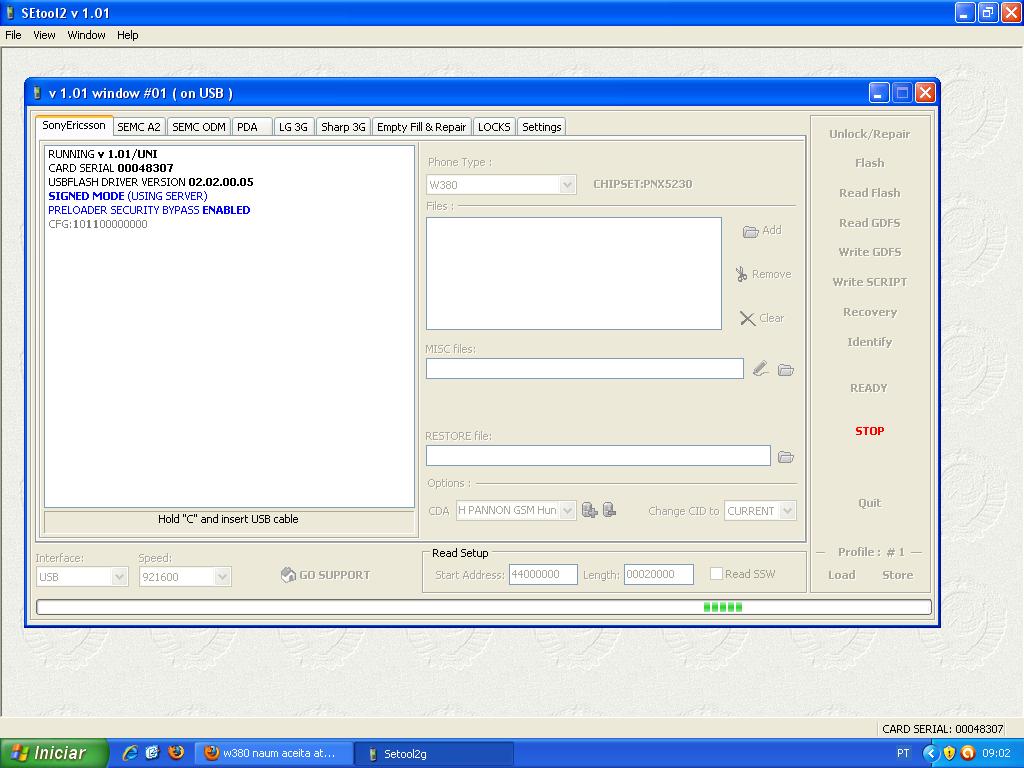This screenshot has height=768, width=1024.
Task: Click the Flash button
Action: (x=869, y=163)
